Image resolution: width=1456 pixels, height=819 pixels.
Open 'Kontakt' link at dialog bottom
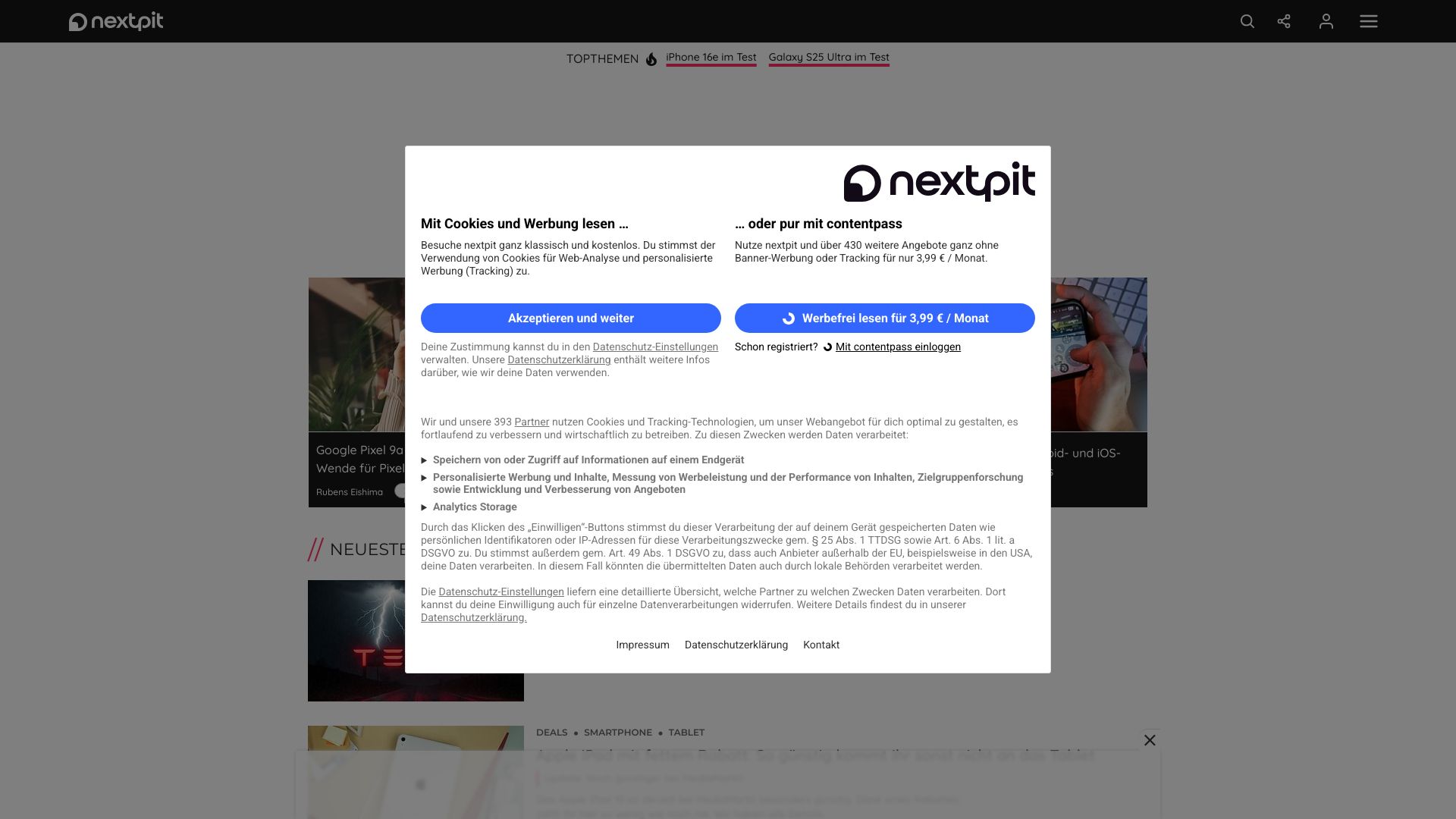821,645
